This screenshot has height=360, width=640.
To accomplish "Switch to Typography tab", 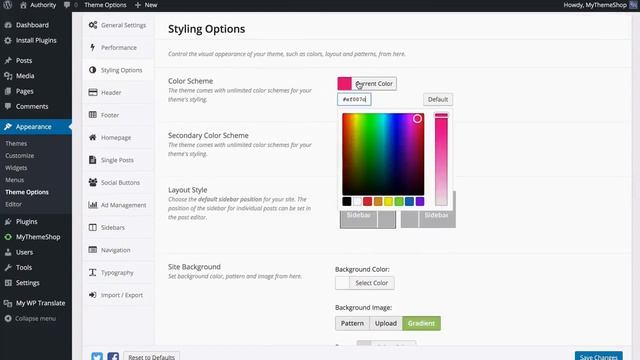I will (118, 272).
